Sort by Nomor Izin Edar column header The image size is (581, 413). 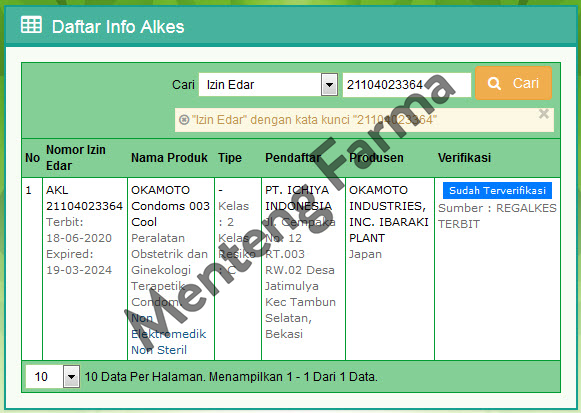[x=76, y=157]
